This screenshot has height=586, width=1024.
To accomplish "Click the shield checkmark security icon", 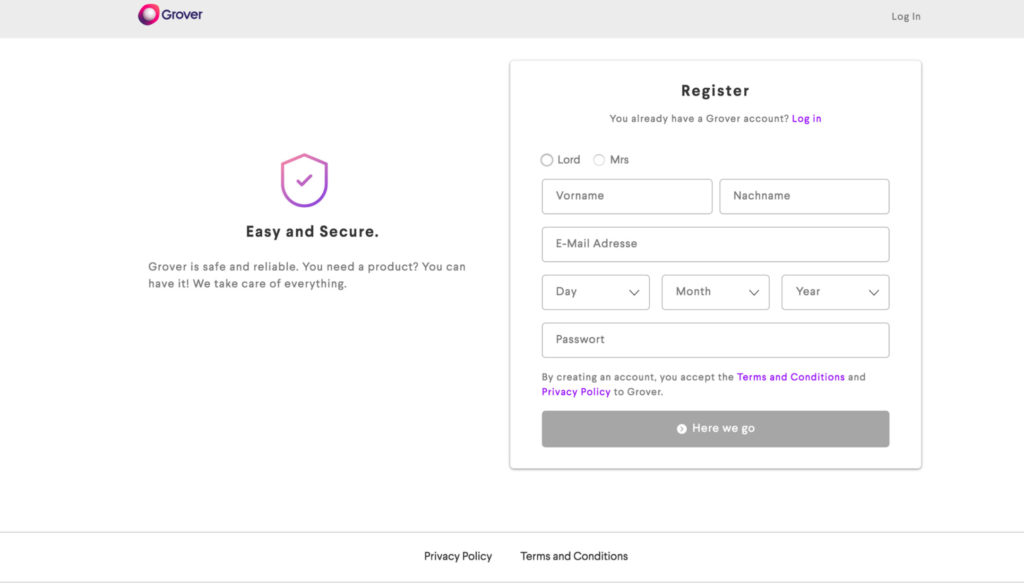I will 304,180.
